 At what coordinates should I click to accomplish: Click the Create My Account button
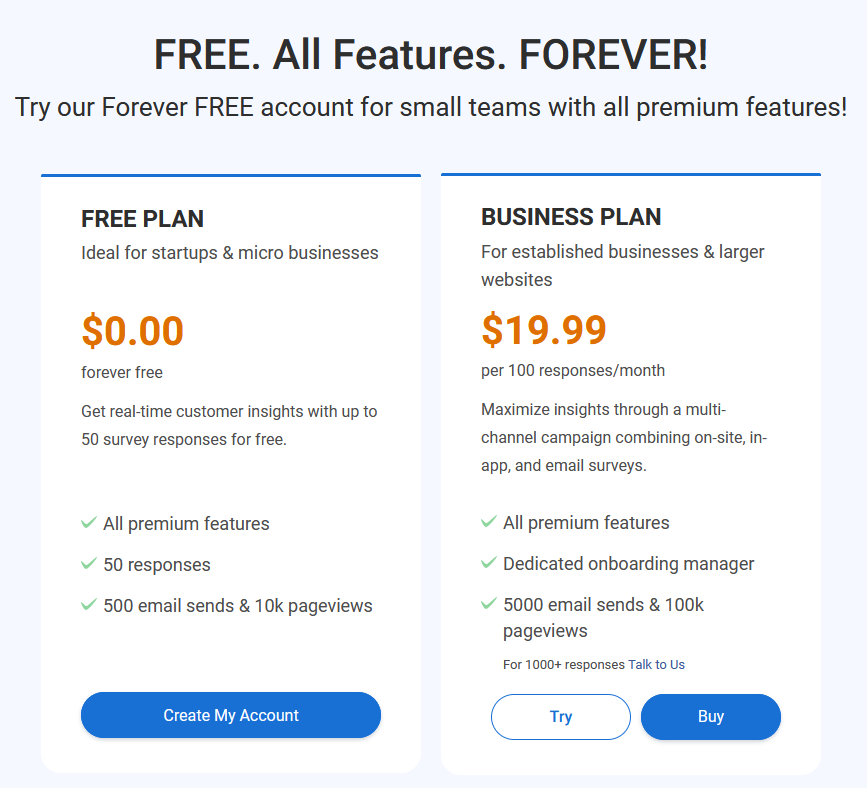pos(231,715)
